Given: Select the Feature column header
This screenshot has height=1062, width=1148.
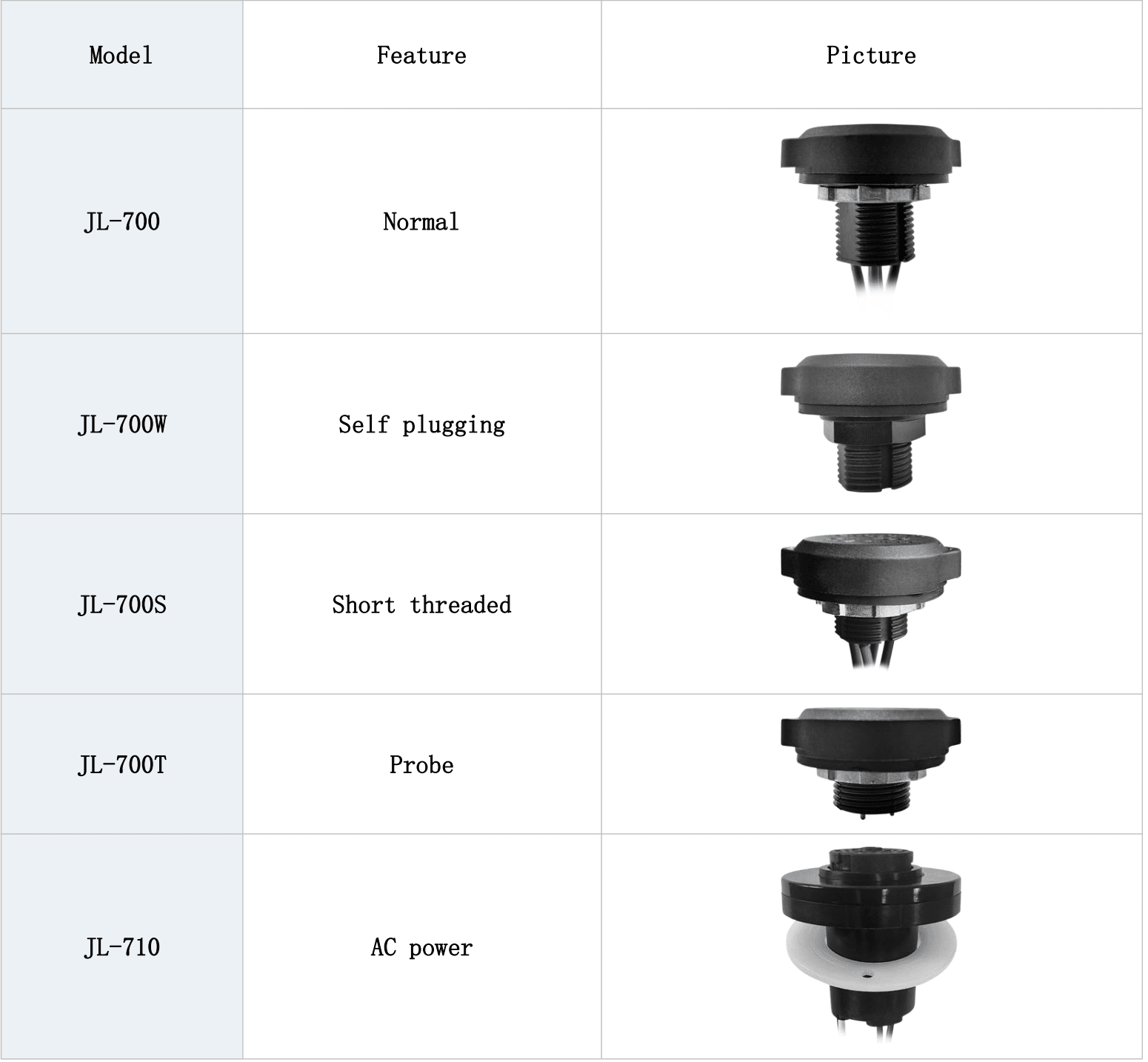Looking at the screenshot, I should pos(421,55).
